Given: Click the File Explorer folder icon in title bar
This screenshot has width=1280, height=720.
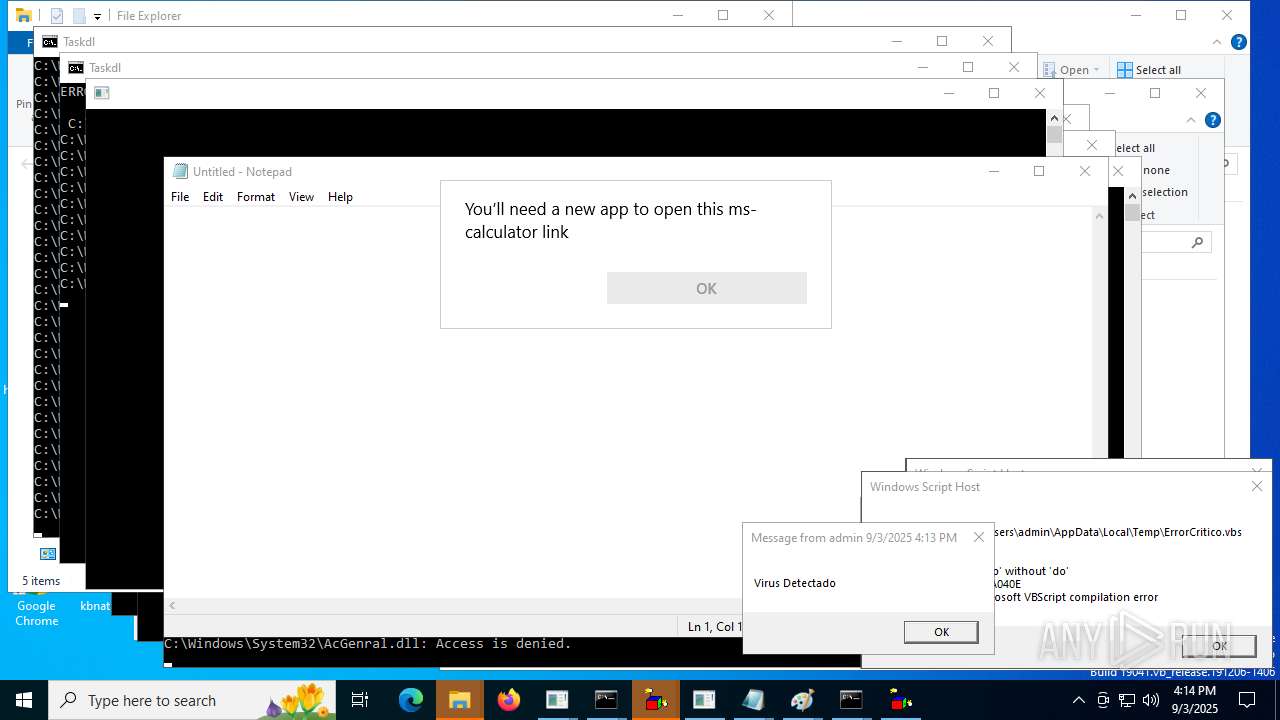Looking at the screenshot, I should pos(23,15).
